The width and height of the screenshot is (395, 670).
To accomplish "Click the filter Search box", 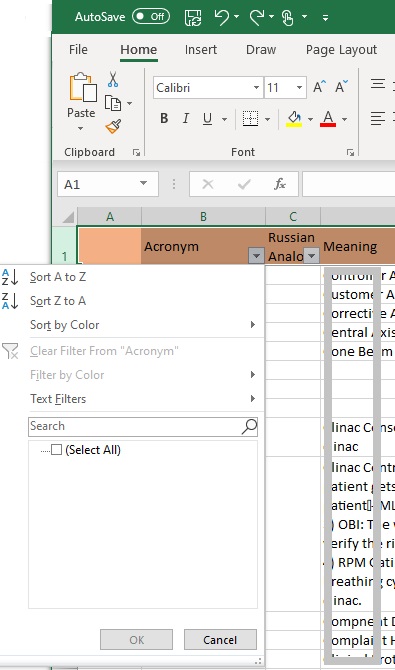I will click(143, 426).
